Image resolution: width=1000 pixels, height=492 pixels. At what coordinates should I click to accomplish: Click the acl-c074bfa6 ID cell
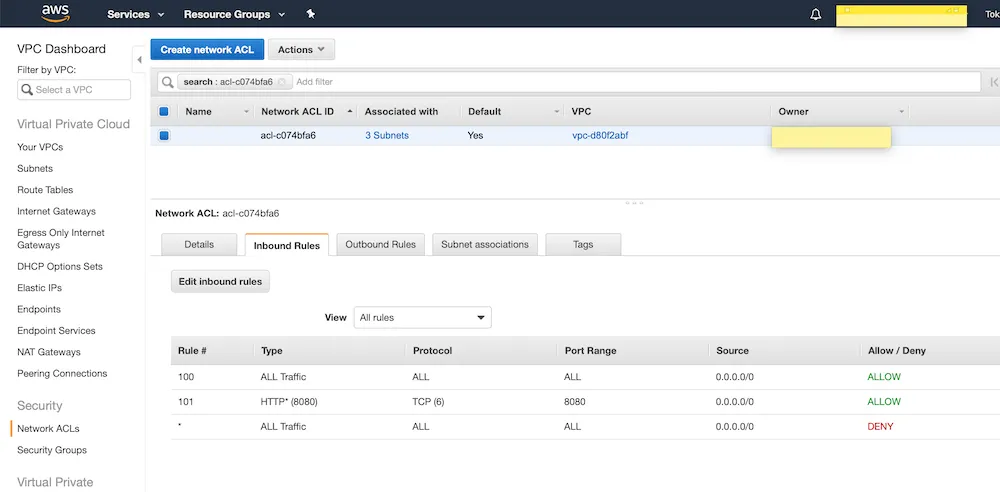point(288,135)
